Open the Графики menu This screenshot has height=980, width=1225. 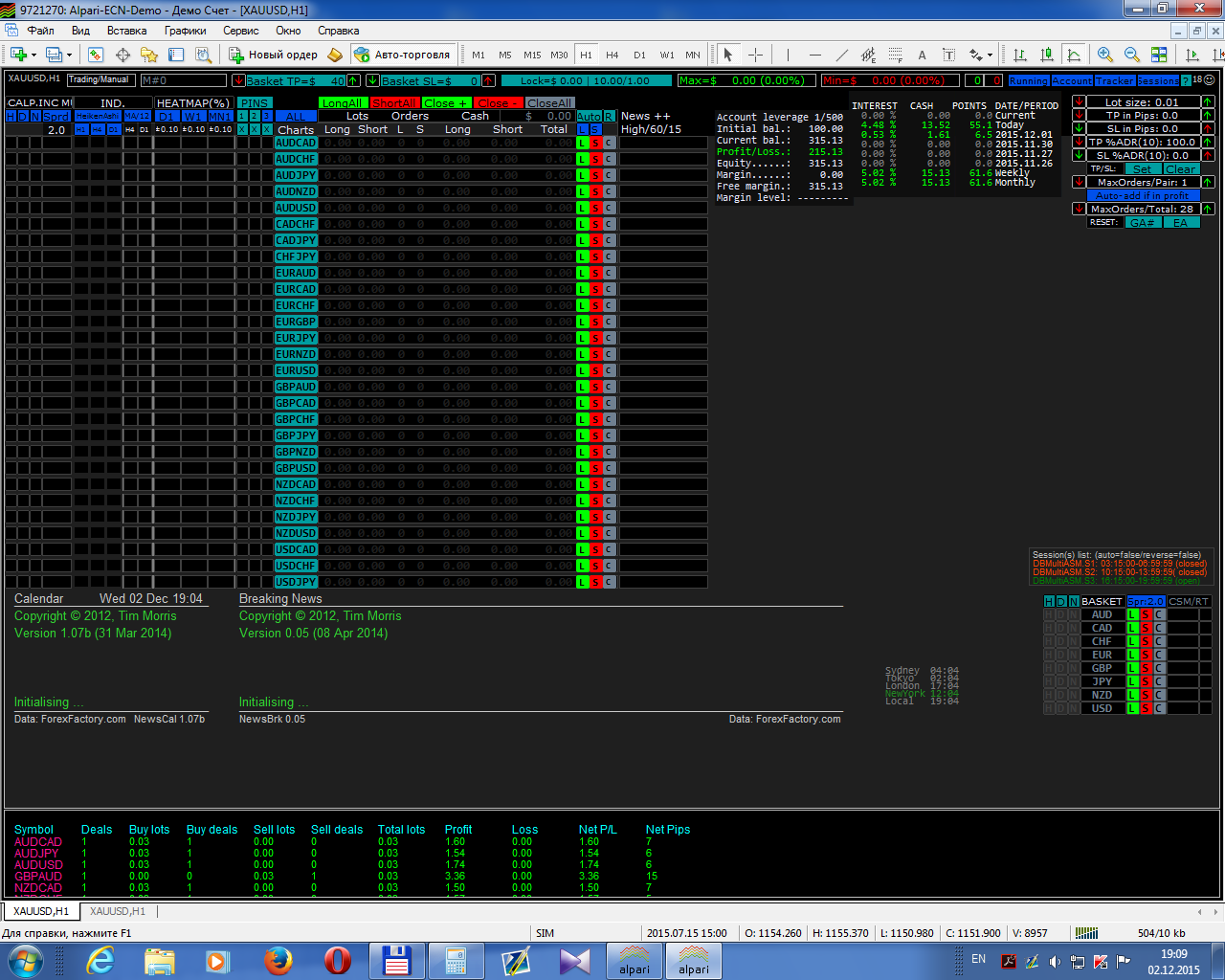[x=185, y=31]
